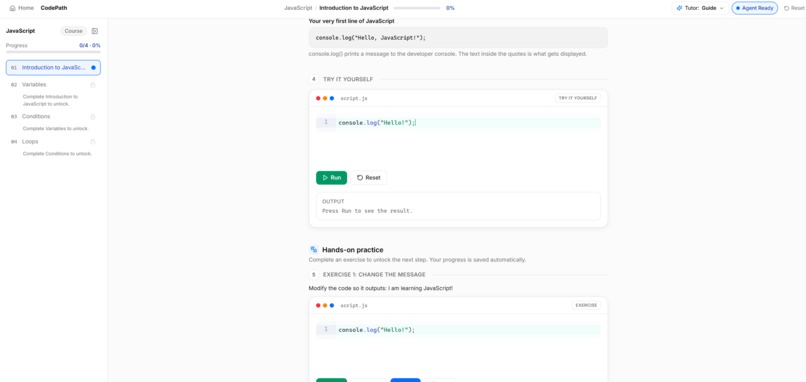Click 'EXERCISE 1: CHANGE THE MESSAGE' heading
Image resolution: width=806 pixels, height=382 pixels.
pyautogui.click(x=374, y=275)
